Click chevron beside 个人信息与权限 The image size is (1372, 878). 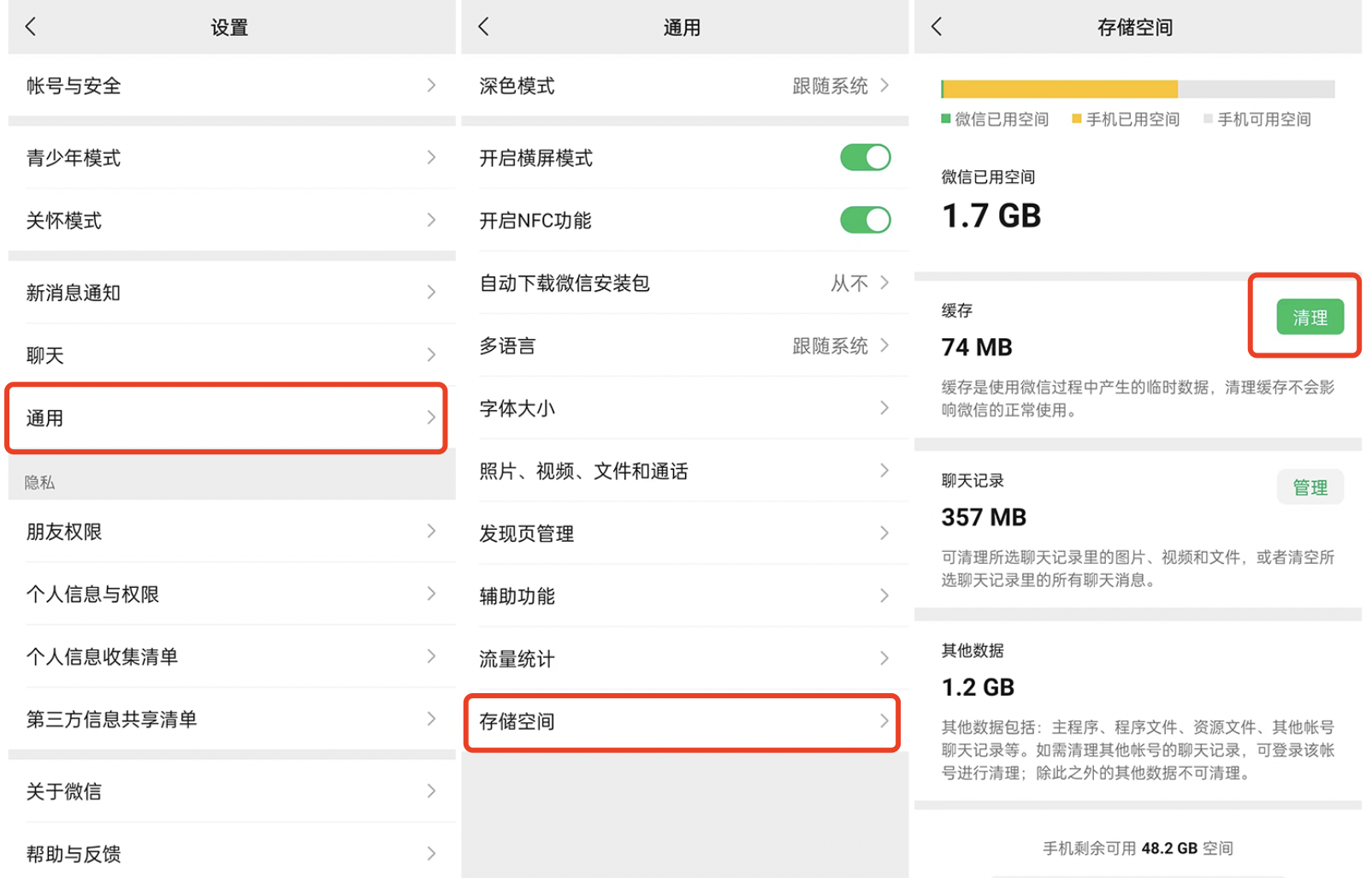(432, 594)
